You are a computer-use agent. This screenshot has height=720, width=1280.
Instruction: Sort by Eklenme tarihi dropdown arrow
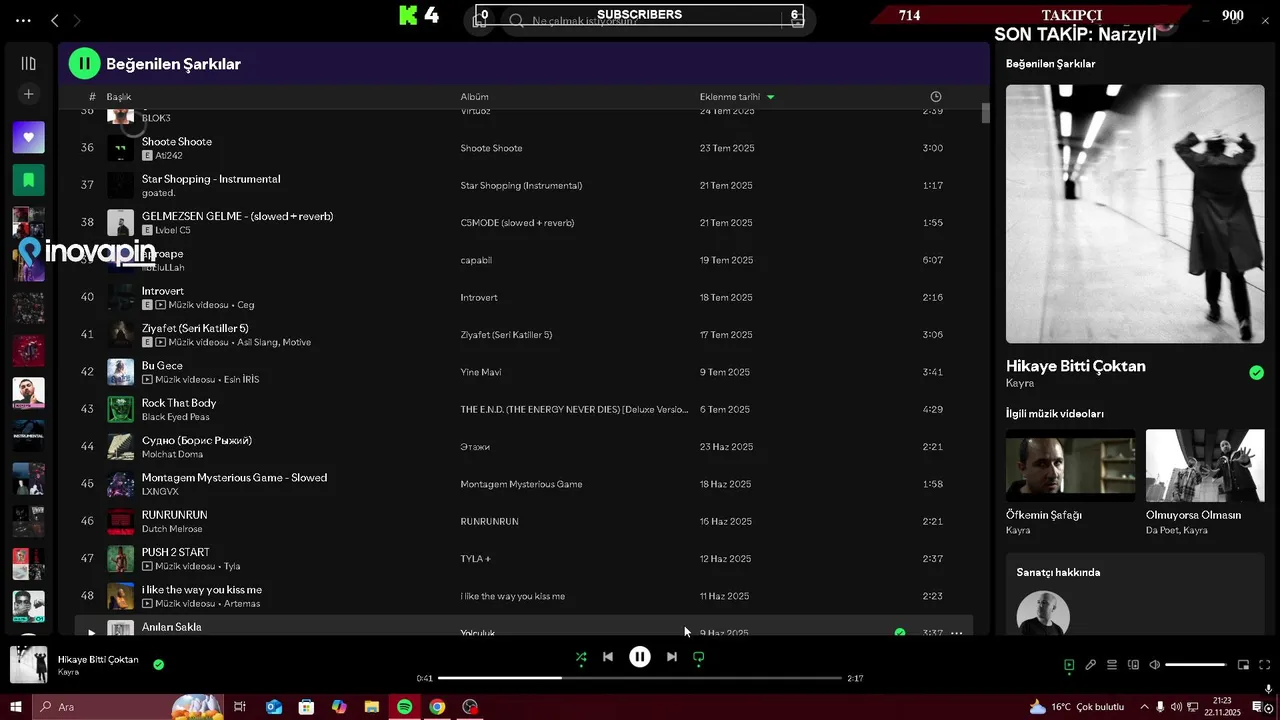[770, 97]
